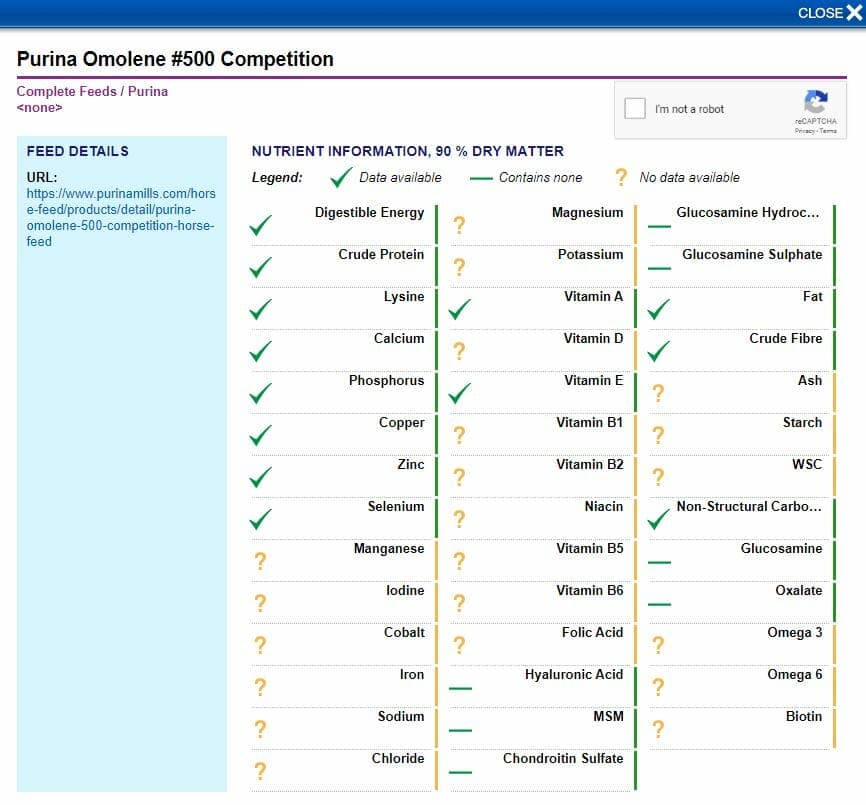Viewport: 866px width, 805px height.
Task: Click the checkmark next to Selenium
Action: coord(260,518)
